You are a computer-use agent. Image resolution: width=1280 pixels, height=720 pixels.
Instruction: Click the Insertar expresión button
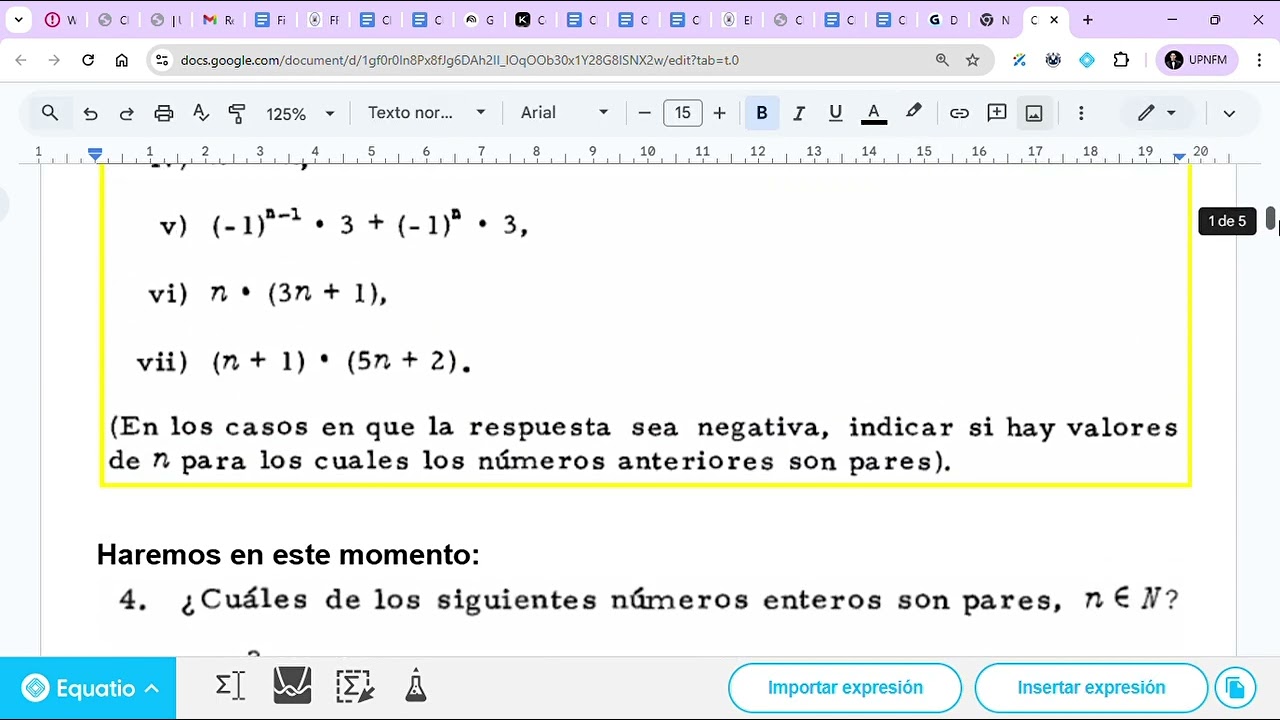[x=1091, y=688]
